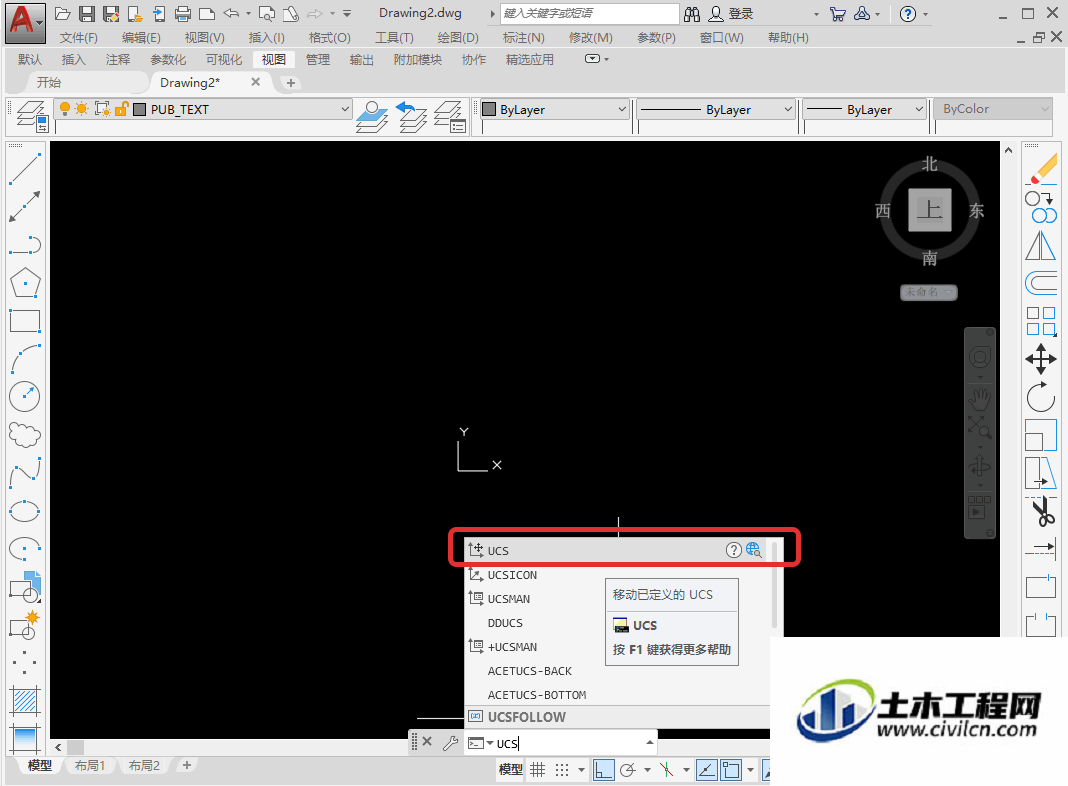Click the Undo arrow icon
This screenshot has height=786, width=1068.
[232, 14]
